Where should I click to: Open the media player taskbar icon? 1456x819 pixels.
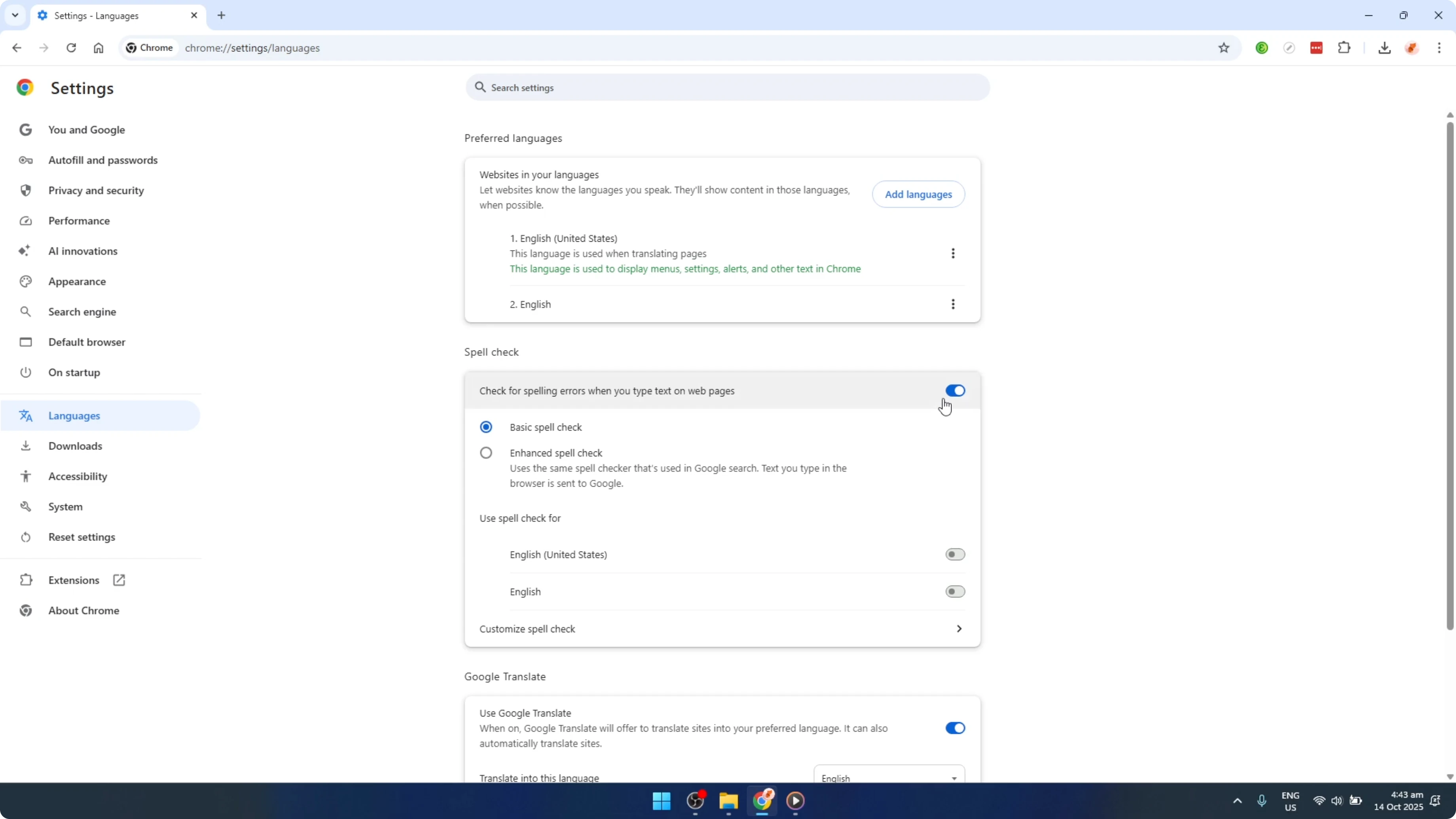(795, 801)
